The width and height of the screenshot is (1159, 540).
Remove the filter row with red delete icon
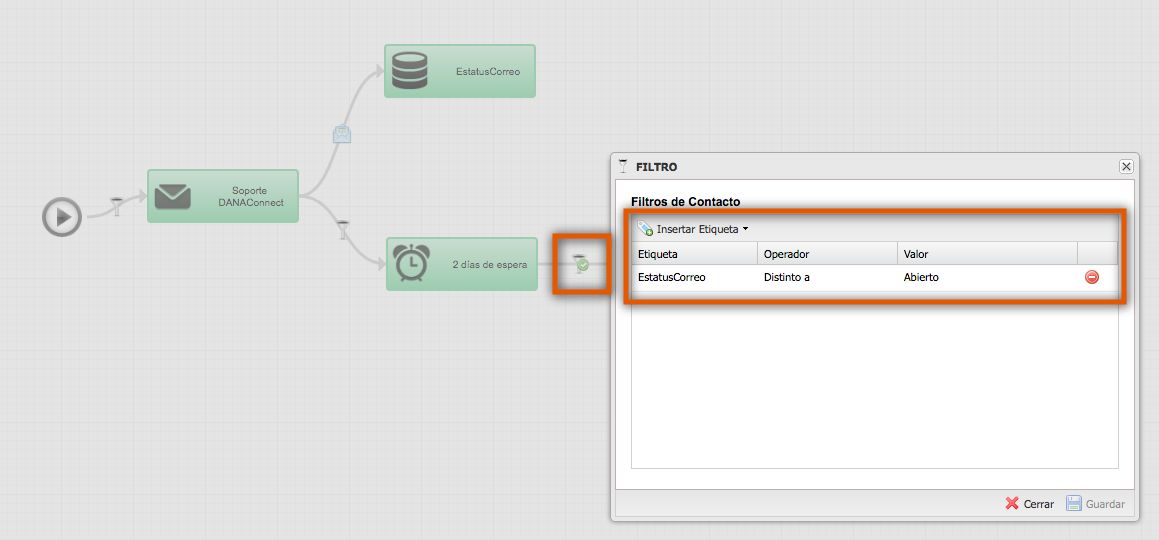pyautogui.click(x=1091, y=277)
